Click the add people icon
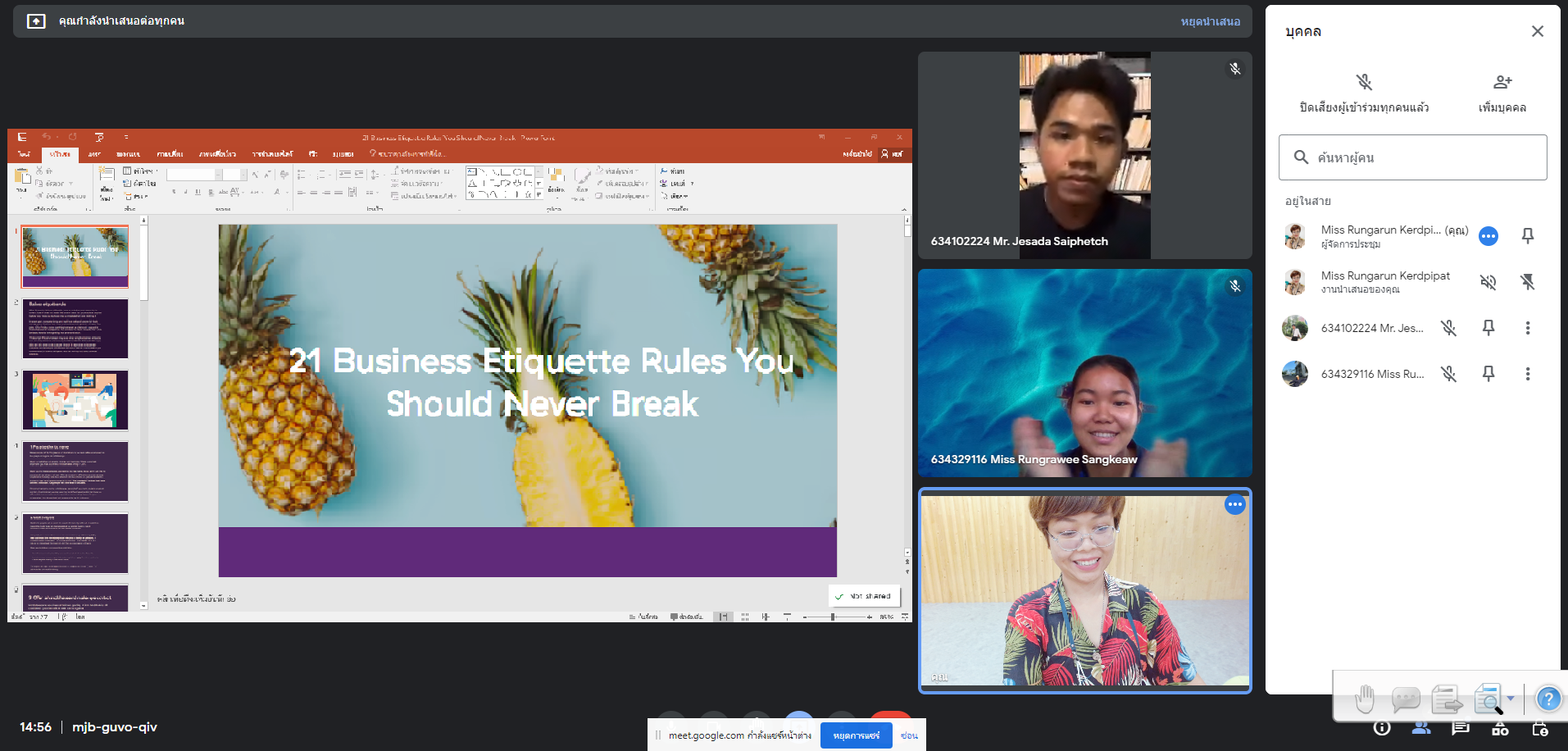 (1502, 82)
